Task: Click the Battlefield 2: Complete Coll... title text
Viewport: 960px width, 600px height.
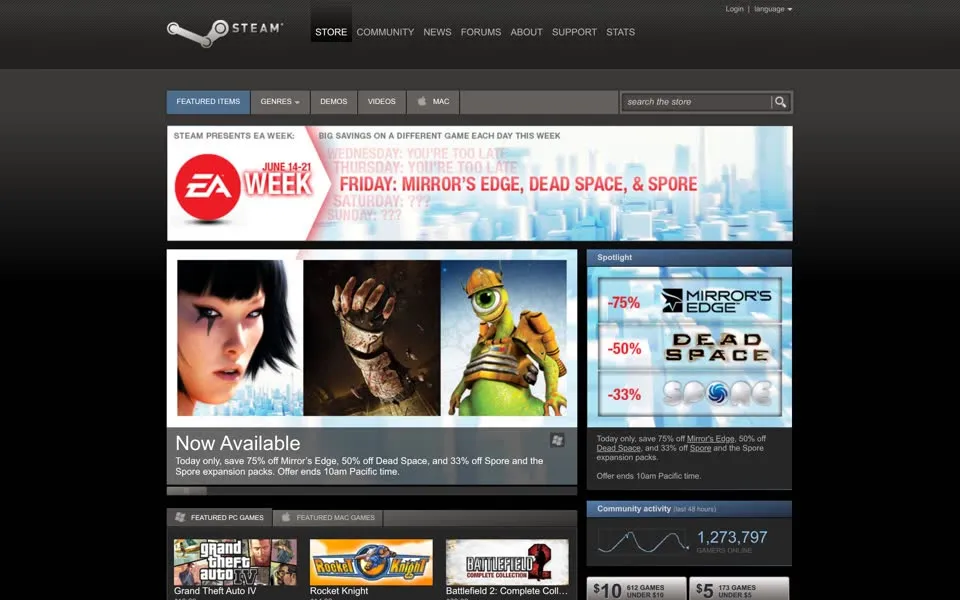Action: point(507,591)
